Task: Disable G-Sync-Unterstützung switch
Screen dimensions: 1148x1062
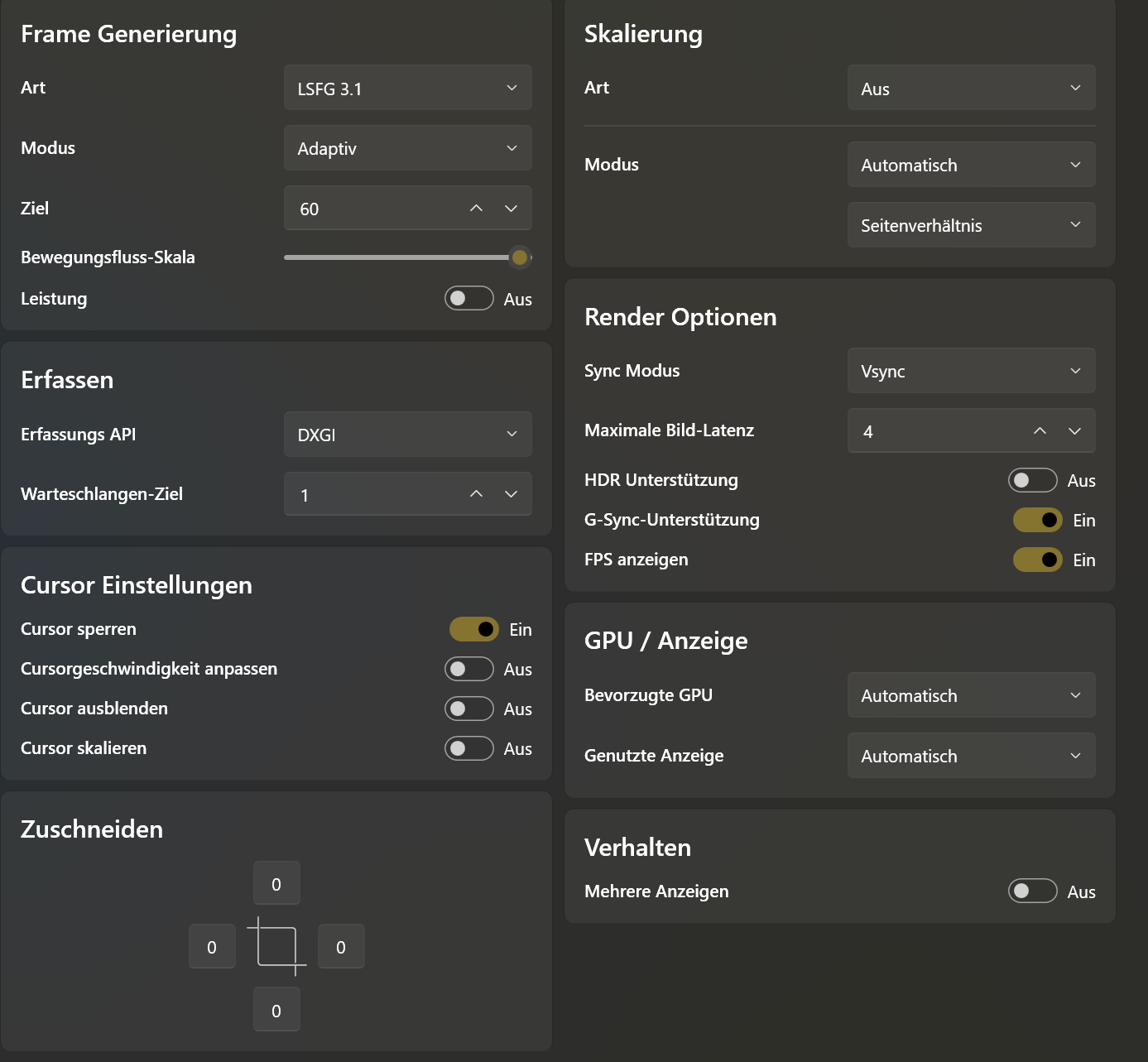Action: (x=1037, y=520)
